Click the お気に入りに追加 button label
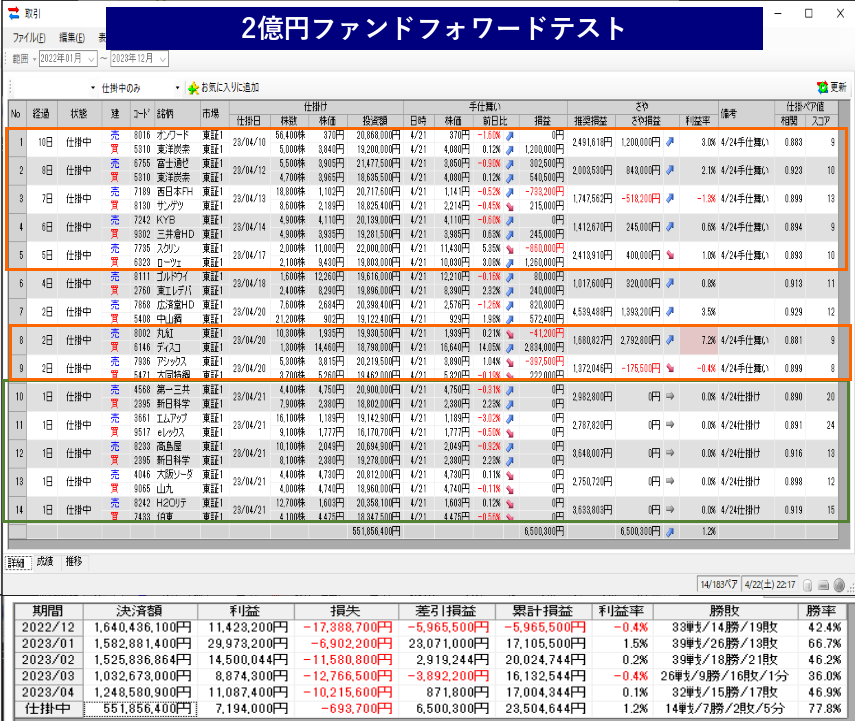 pyautogui.click(x=230, y=87)
